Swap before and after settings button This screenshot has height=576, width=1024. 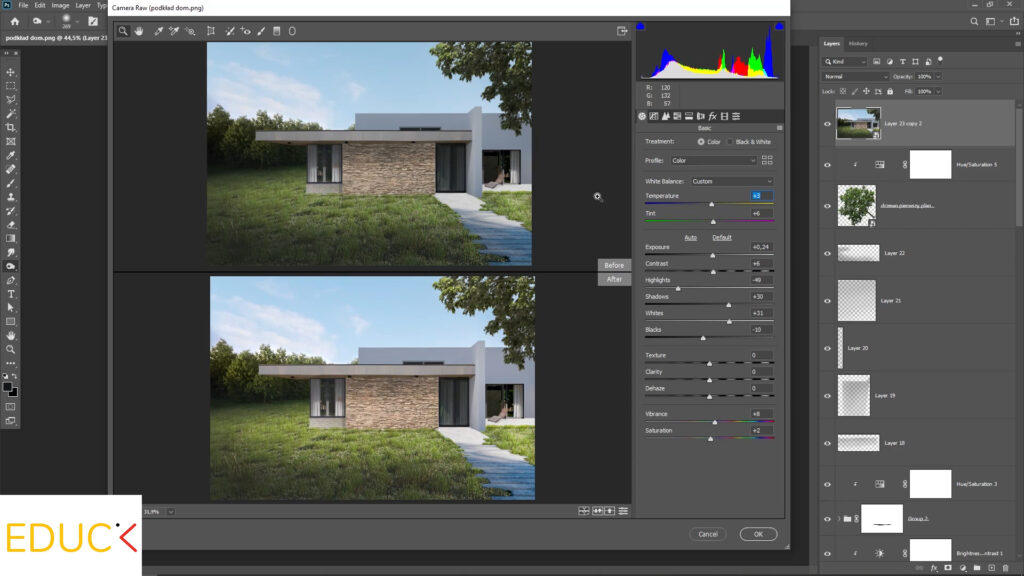[x=598, y=511]
